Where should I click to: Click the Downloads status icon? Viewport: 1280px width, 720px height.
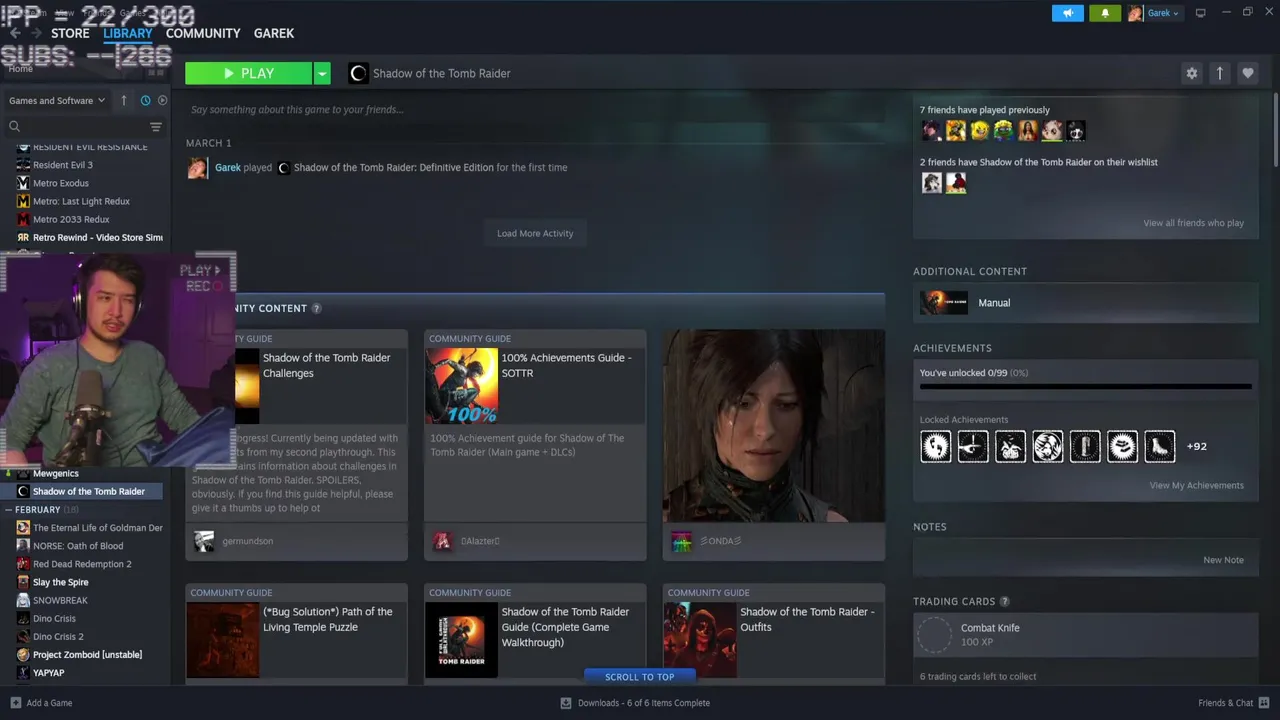(566, 702)
